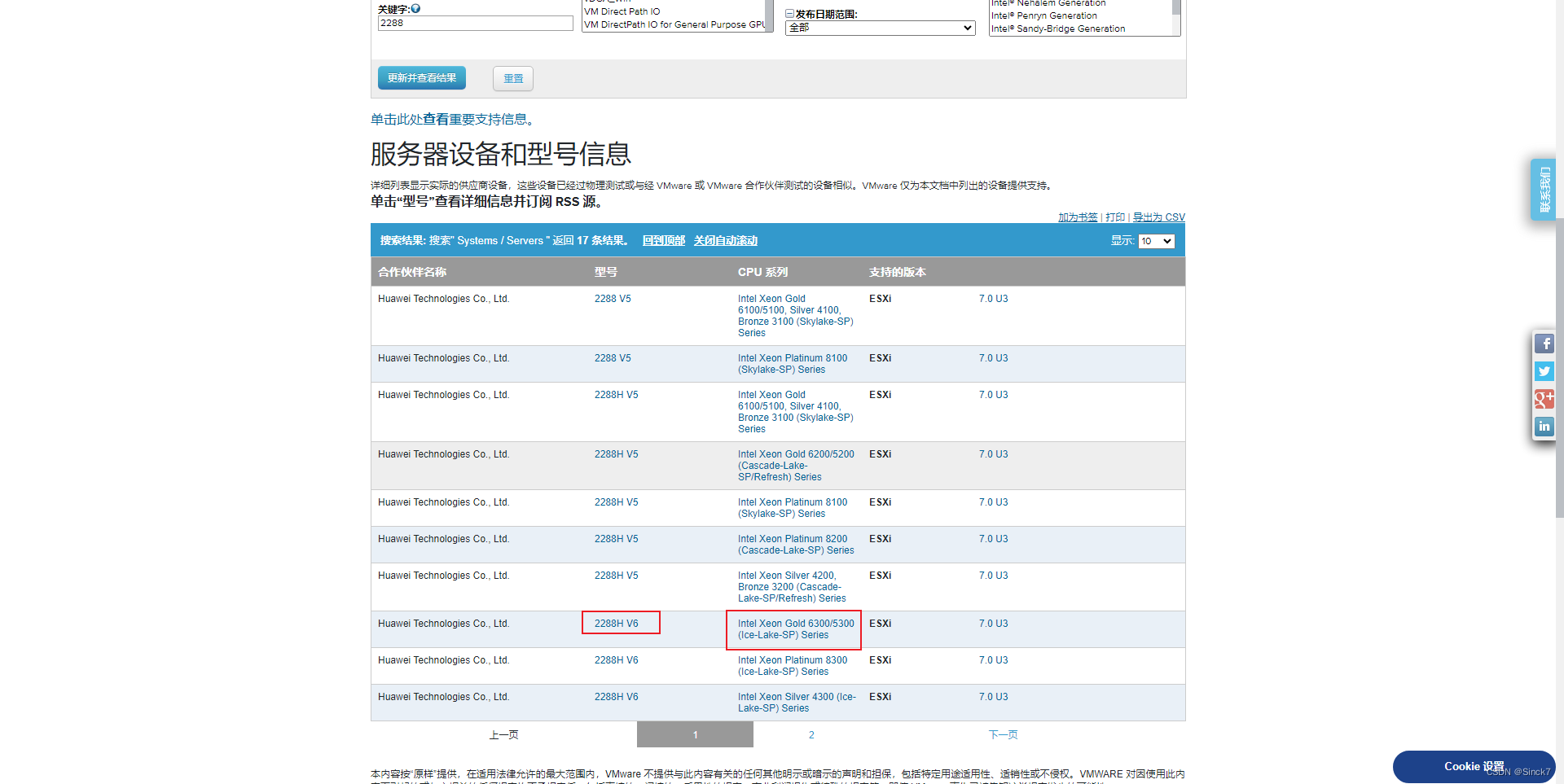Image resolution: width=1564 pixels, height=784 pixels.
Task: Open 2288 V5 model for Platinum 8100 row
Action: [613, 358]
